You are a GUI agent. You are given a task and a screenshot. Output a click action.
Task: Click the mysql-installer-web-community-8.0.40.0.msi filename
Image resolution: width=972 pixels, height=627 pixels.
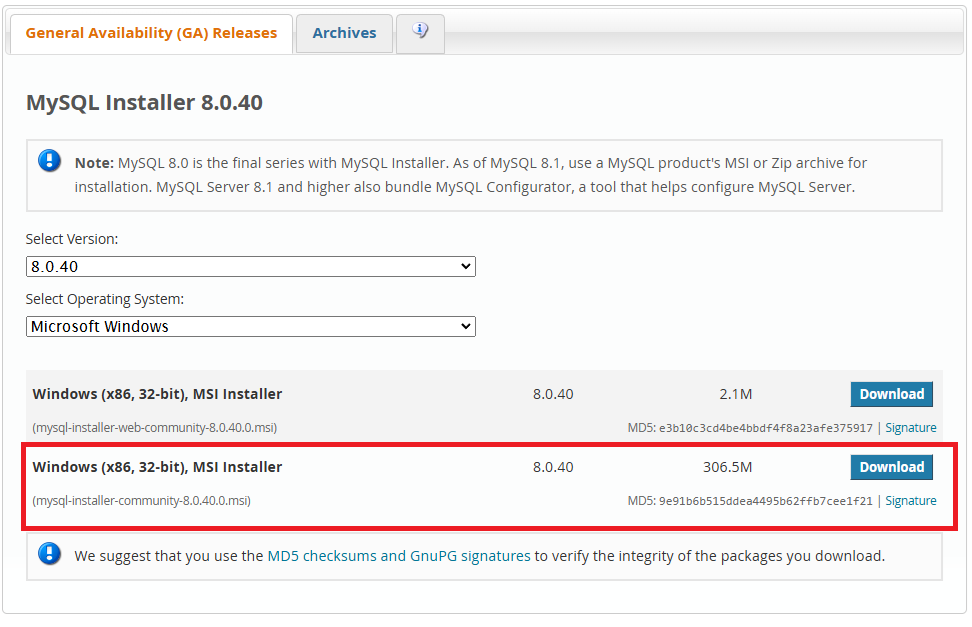click(x=155, y=428)
